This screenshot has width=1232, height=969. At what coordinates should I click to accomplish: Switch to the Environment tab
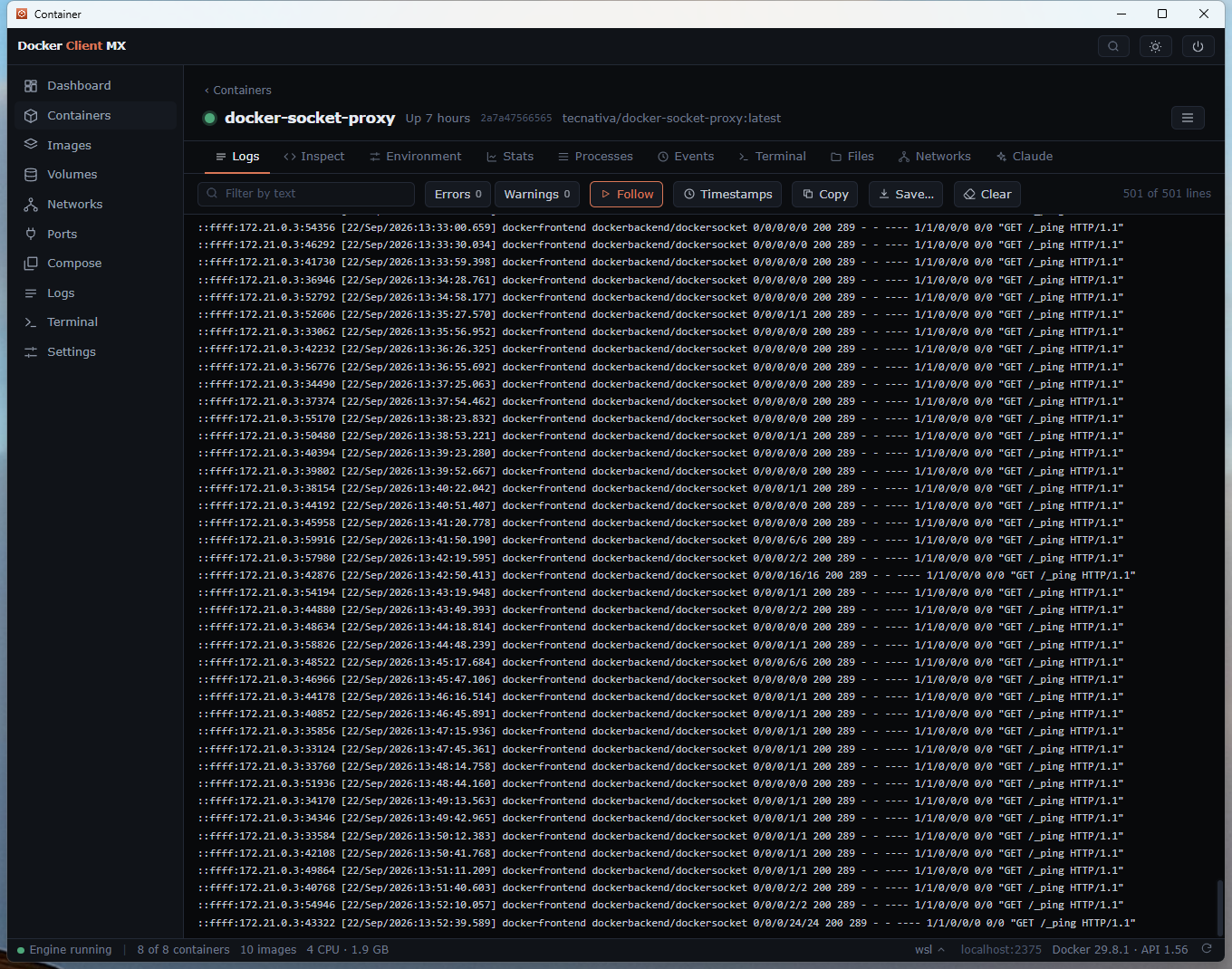click(x=416, y=156)
